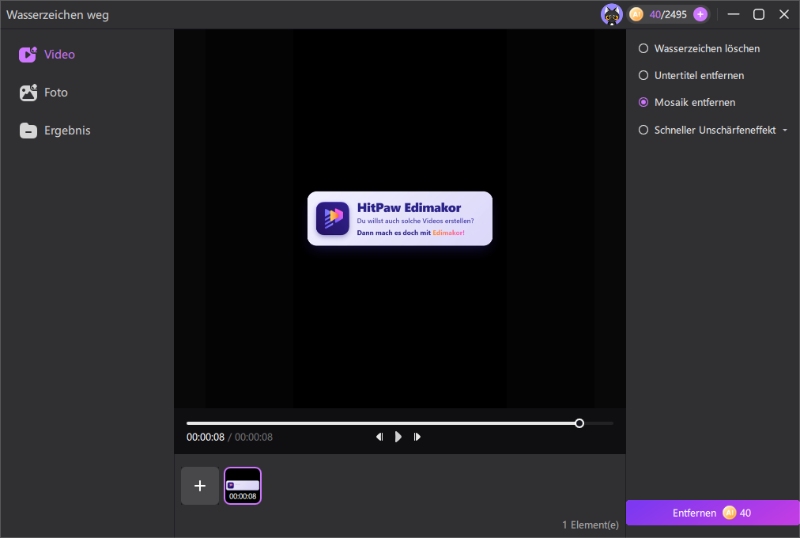Expand Schneller Unschärfeneffekt dropdown arrow
This screenshot has height=538, width=800.
click(x=785, y=130)
